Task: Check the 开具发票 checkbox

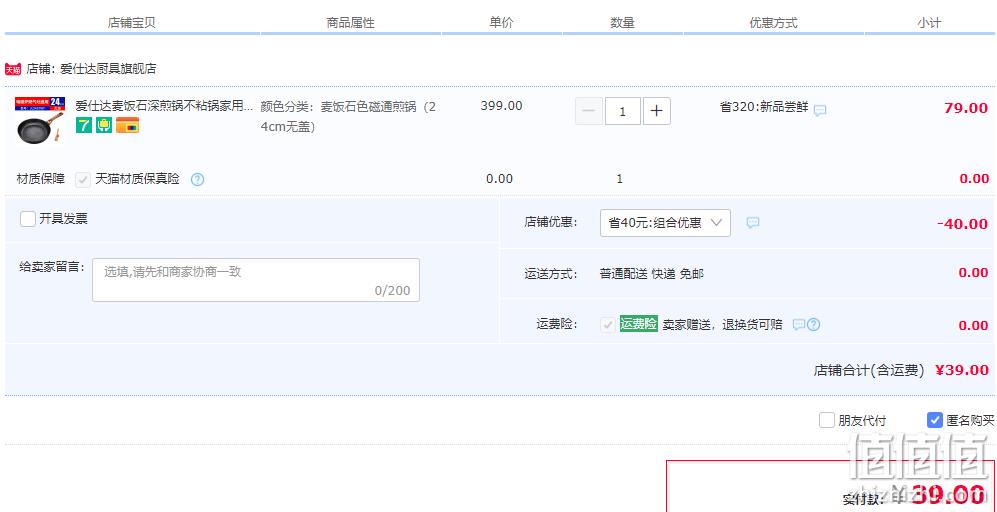Action: point(27,219)
